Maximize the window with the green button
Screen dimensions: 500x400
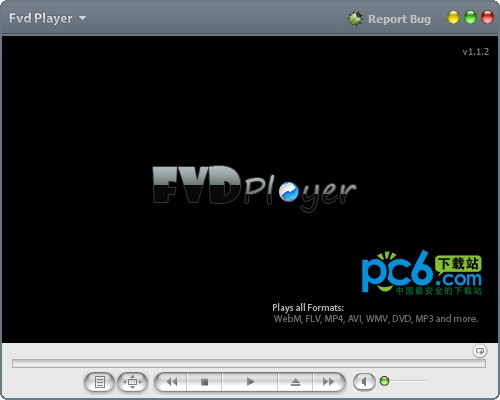point(470,17)
